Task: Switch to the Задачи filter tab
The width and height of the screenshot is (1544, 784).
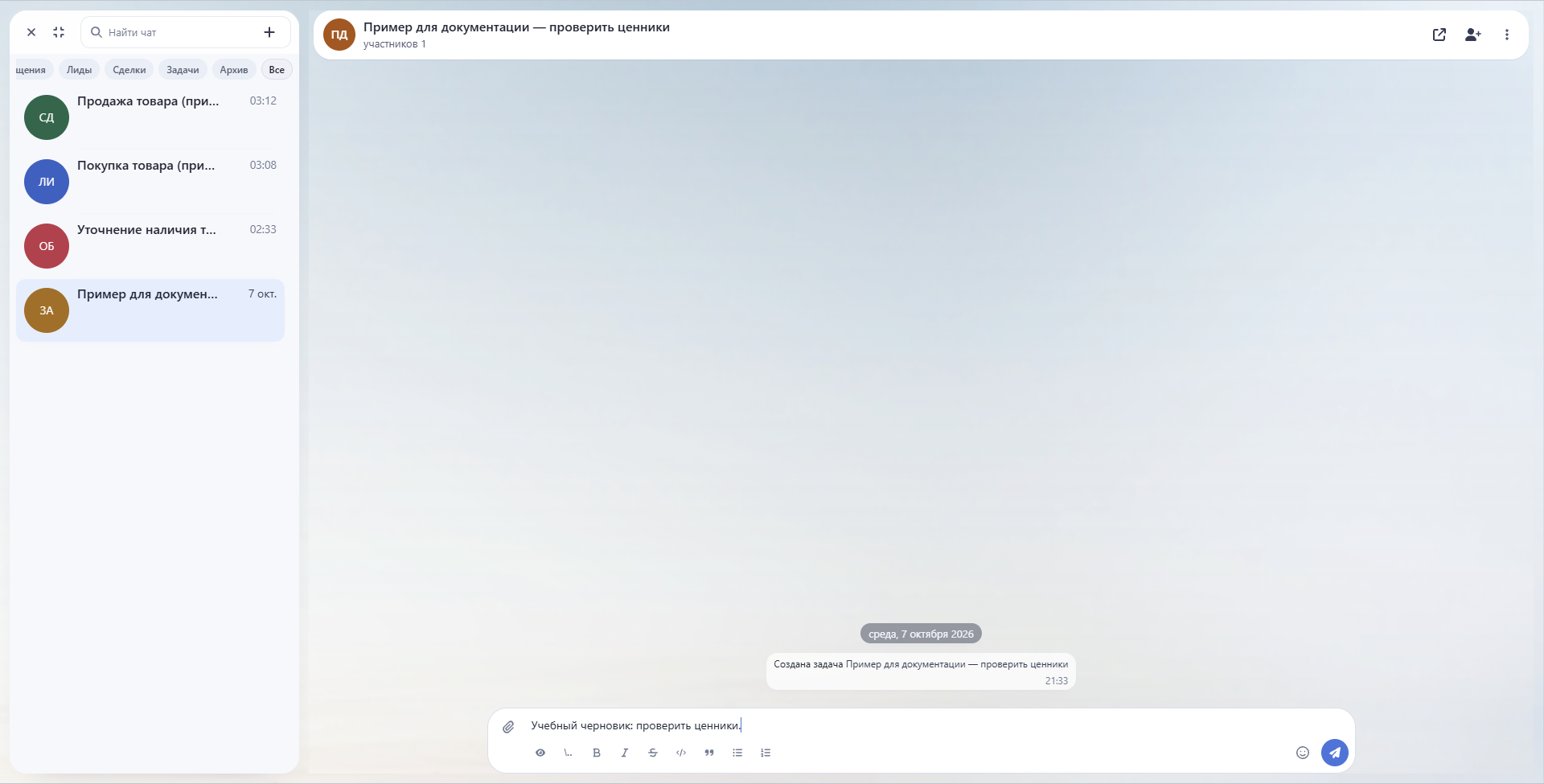Action: [183, 70]
